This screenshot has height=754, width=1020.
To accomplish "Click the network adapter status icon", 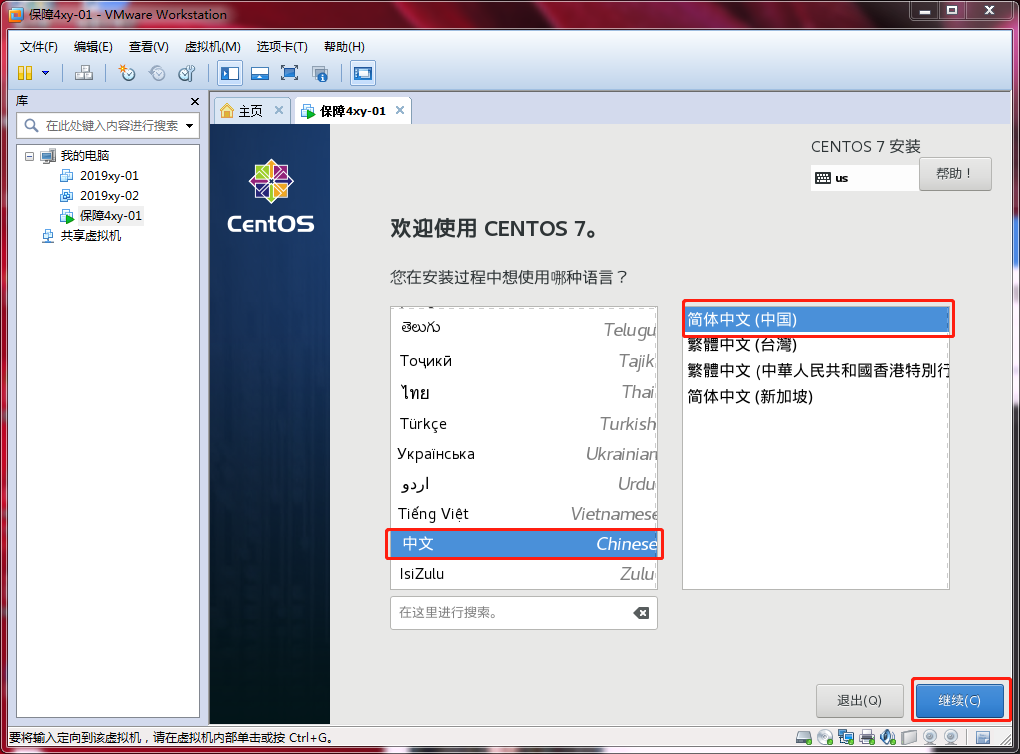I will (846, 738).
